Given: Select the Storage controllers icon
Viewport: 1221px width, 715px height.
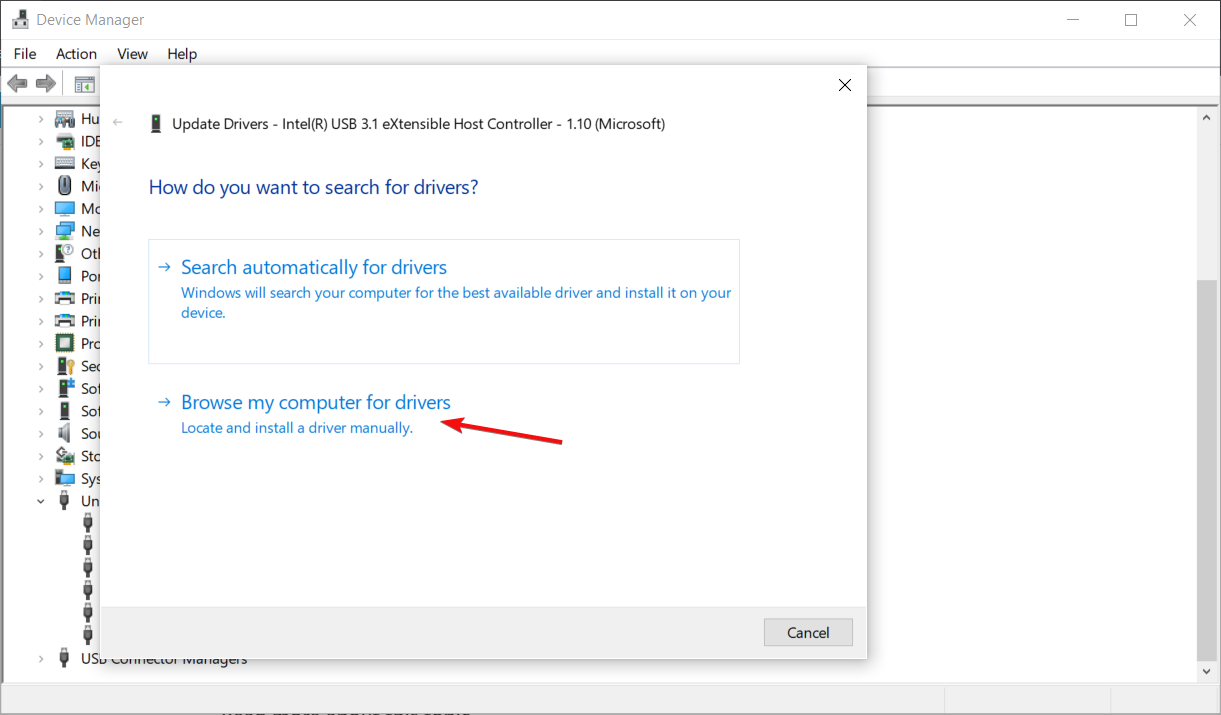Looking at the screenshot, I should coord(65,456).
